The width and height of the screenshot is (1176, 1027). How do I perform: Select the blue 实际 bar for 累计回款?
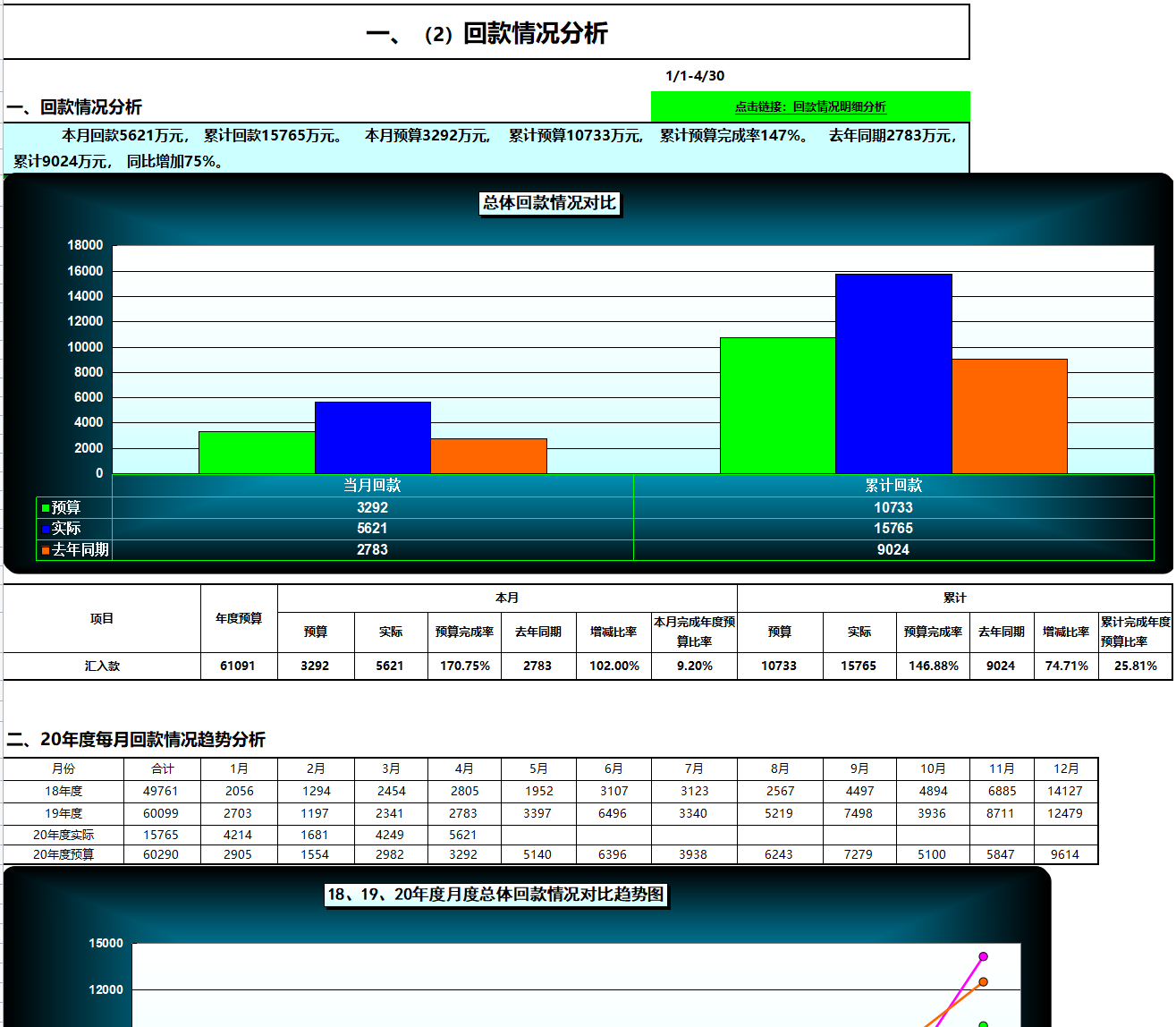893,374
